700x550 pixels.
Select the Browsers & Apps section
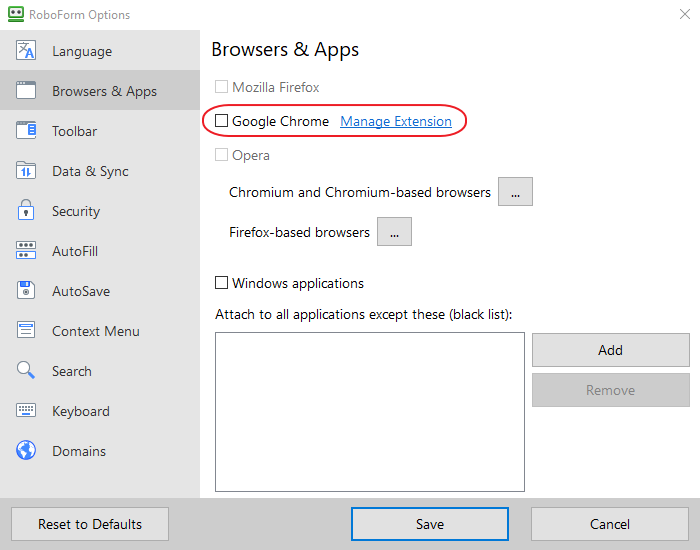[100, 90]
